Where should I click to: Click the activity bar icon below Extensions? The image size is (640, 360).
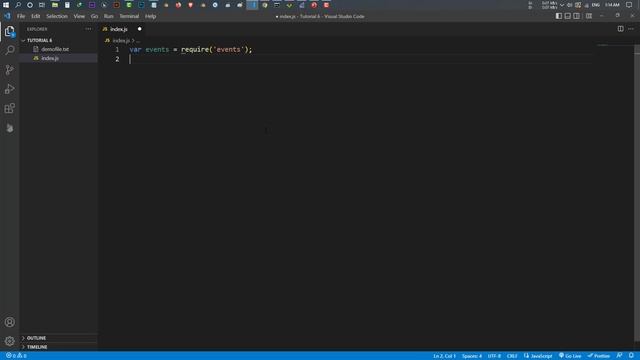pyautogui.click(x=9, y=128)
